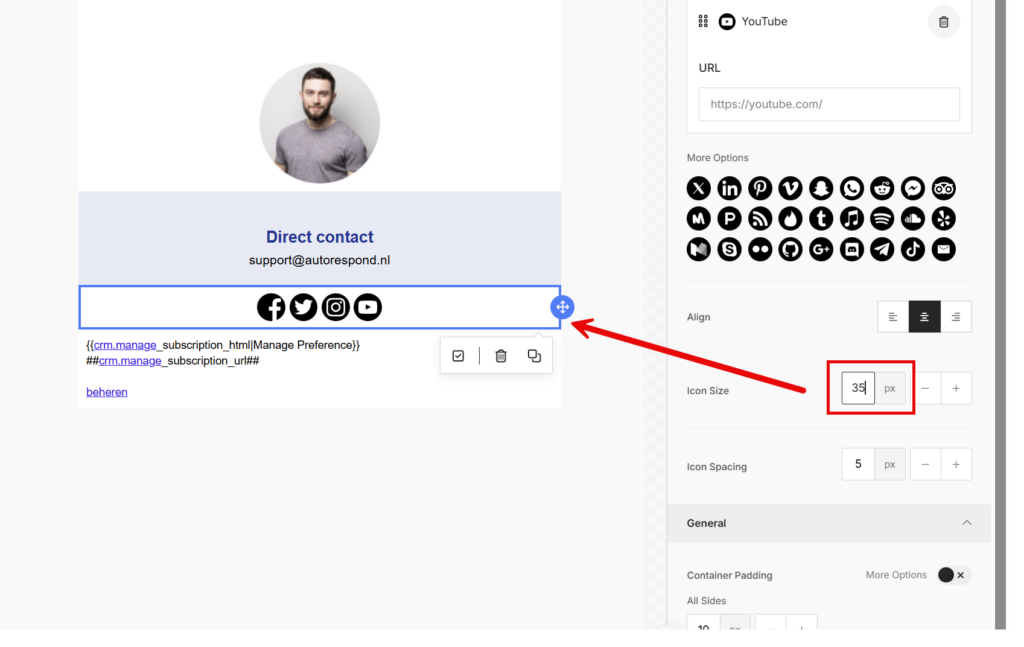Add the TikTok social icon
Viewport: 1024px width, 647px height.
(912, 249)
